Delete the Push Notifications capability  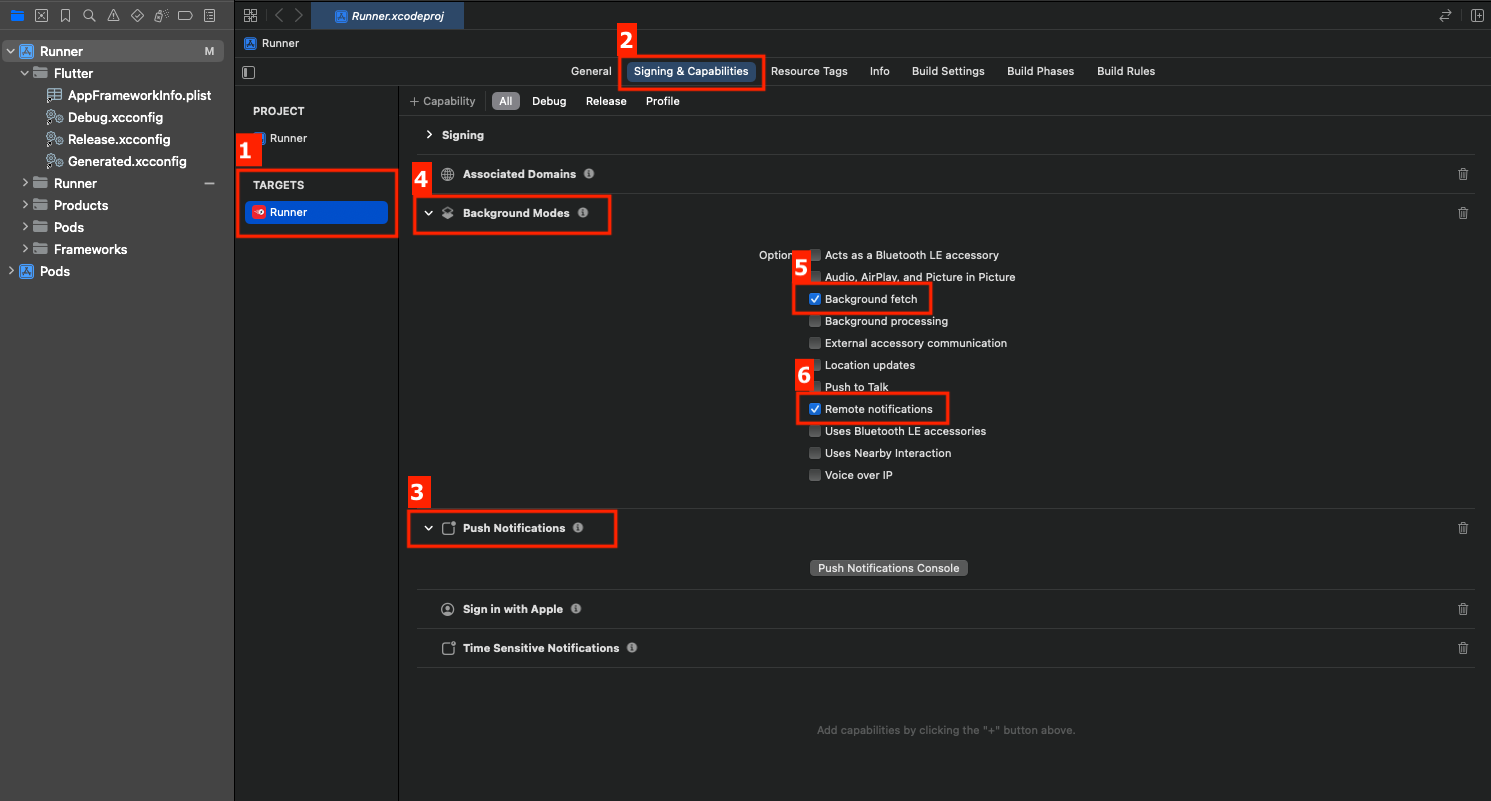point(1463,528)
